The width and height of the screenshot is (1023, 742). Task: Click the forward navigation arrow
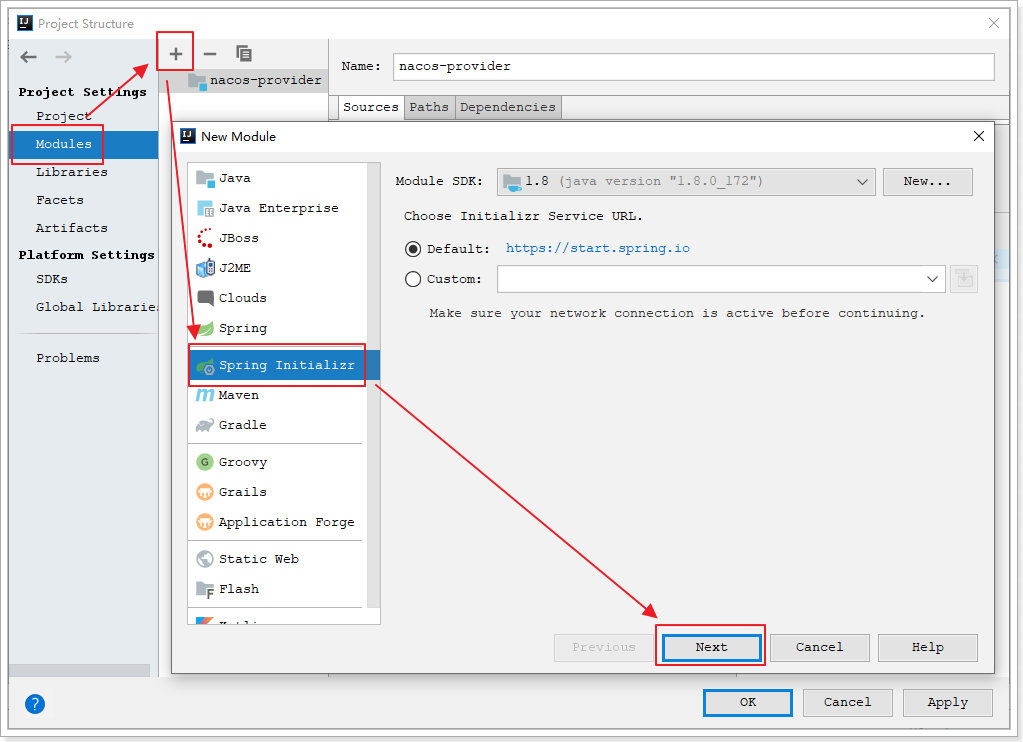(63, 57)
